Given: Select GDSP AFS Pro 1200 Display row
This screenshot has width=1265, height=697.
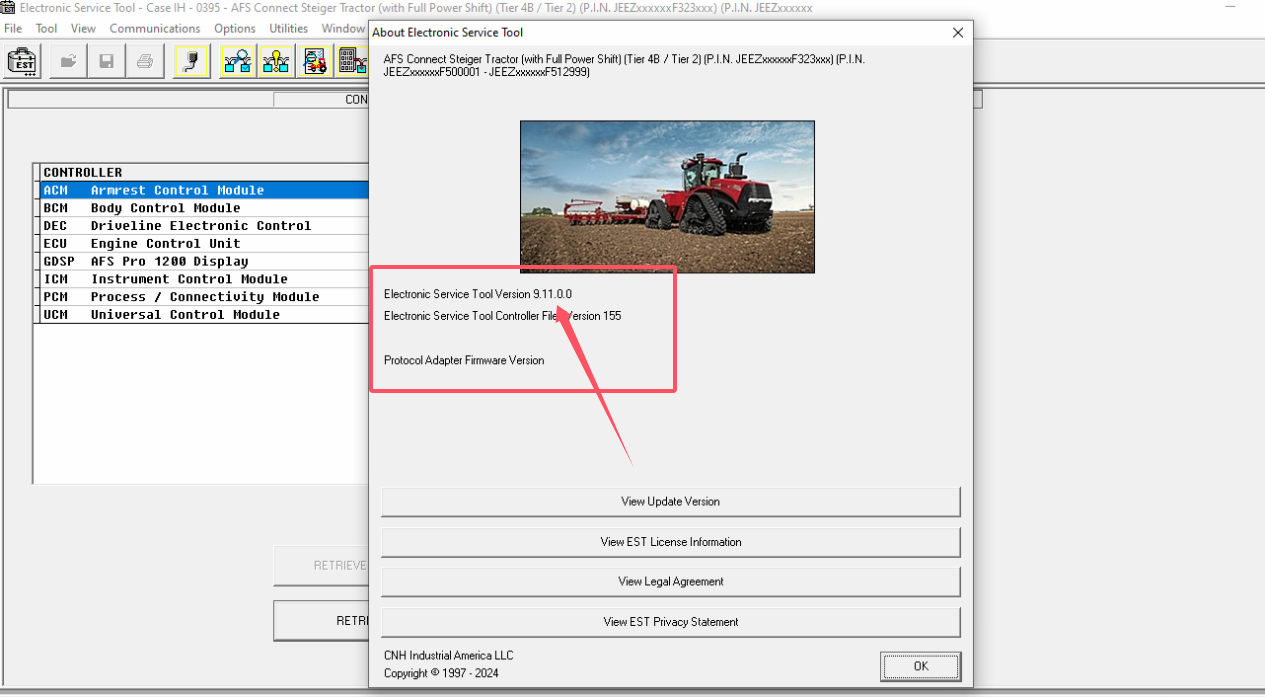Looking at the screenshot, I should tap(204, 261).
